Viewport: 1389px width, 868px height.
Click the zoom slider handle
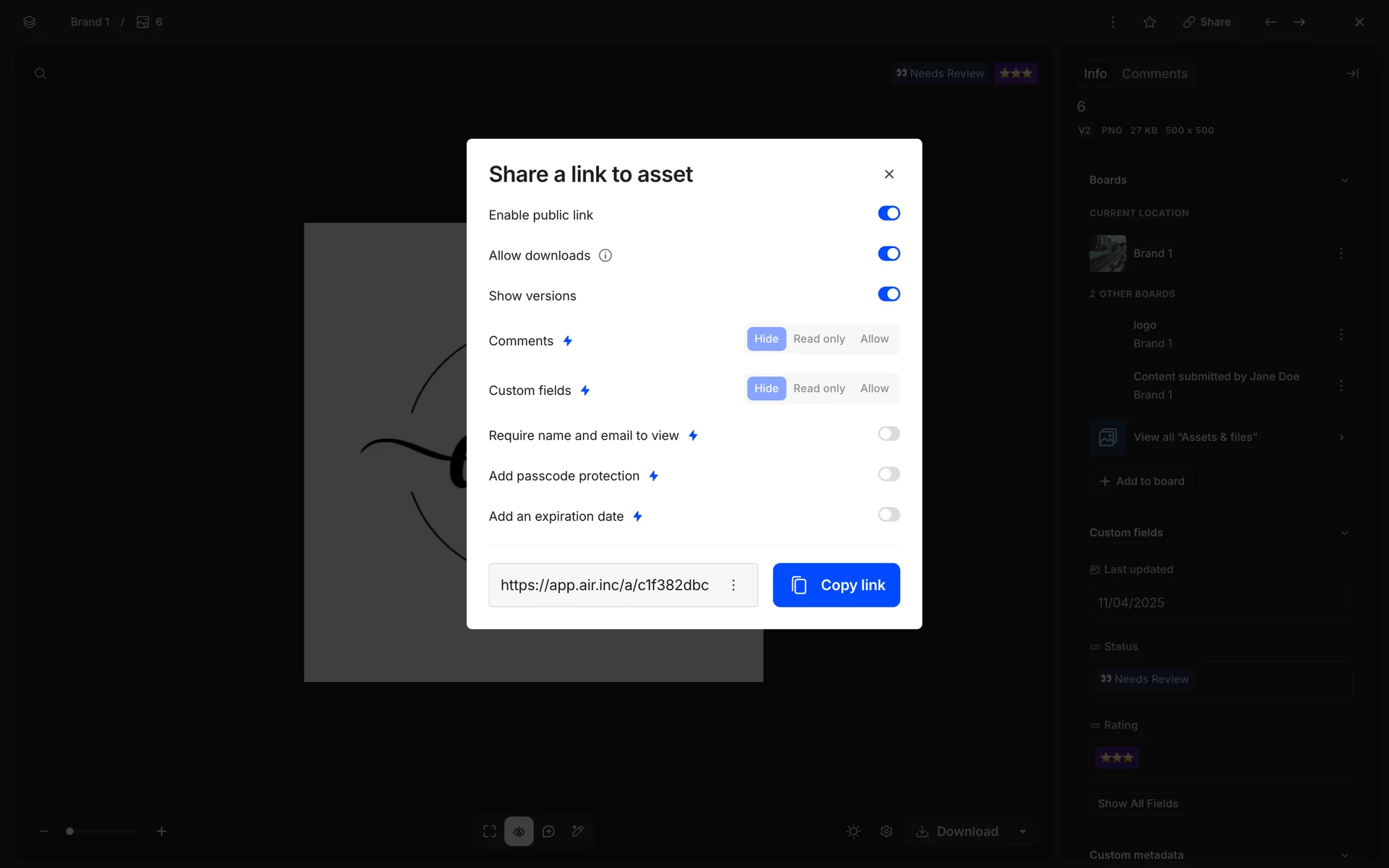pyautogui.click(x=70, y=831)
